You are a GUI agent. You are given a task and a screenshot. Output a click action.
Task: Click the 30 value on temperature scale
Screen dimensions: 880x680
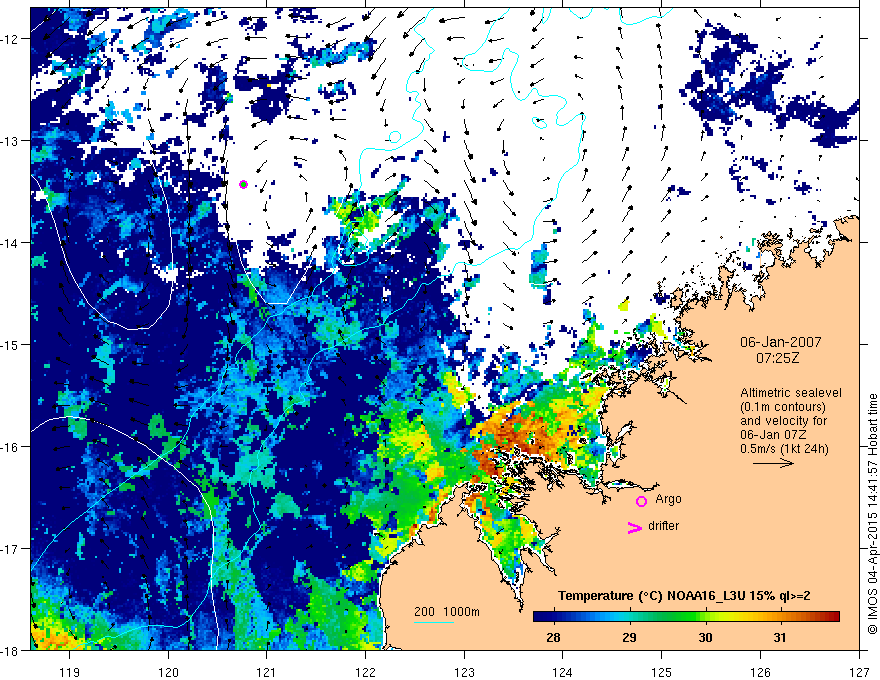click(705, 637)
